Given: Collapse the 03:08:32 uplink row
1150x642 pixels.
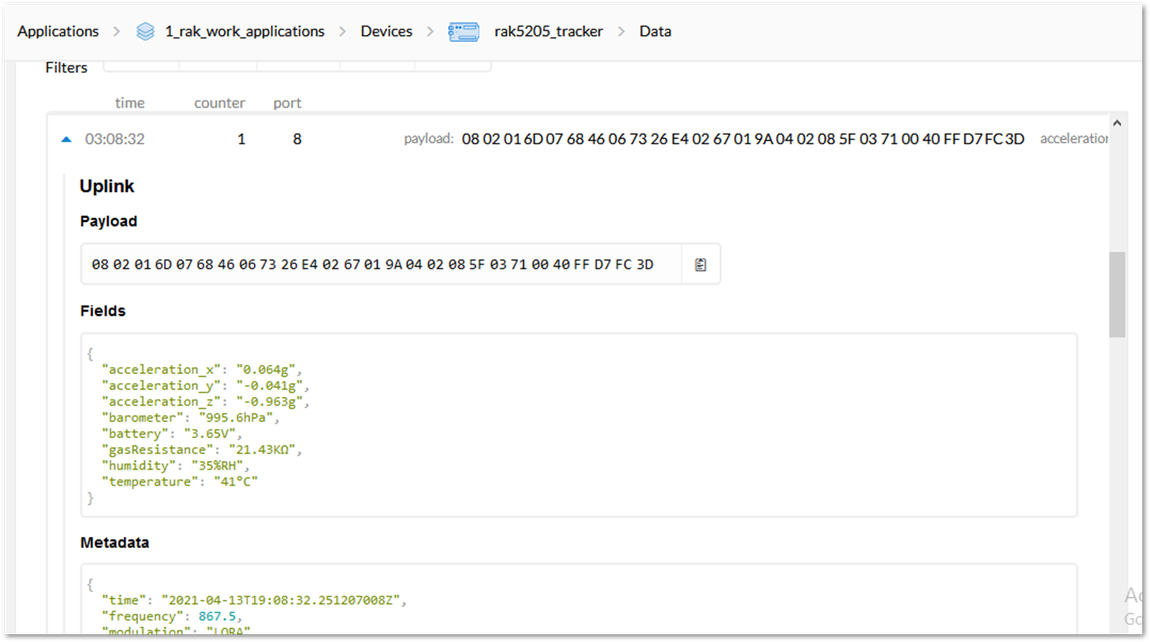Looking at the screenshot, I should point(67,139).
